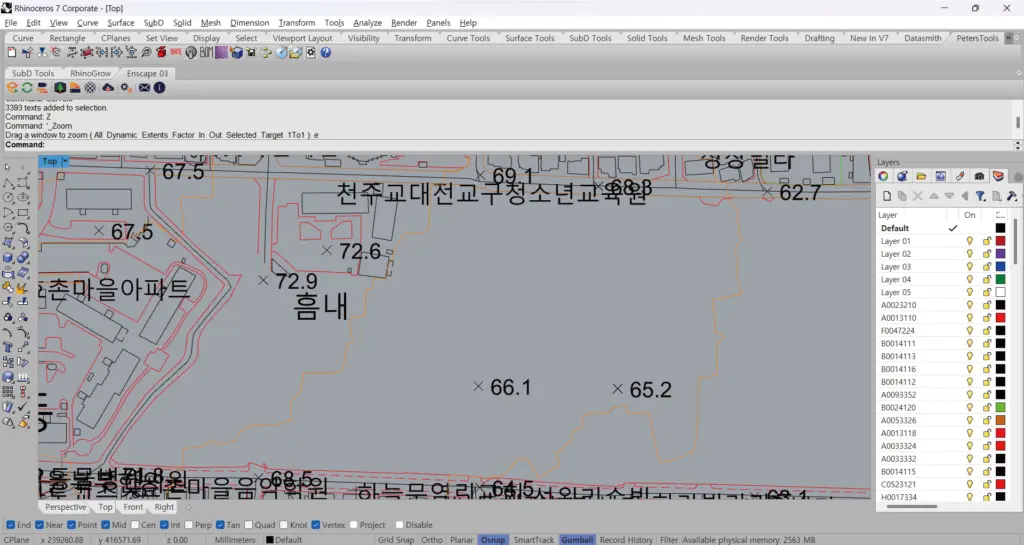1024x545 pixels.
Task: Click Record History in status bar
Action: pos(626,540)
